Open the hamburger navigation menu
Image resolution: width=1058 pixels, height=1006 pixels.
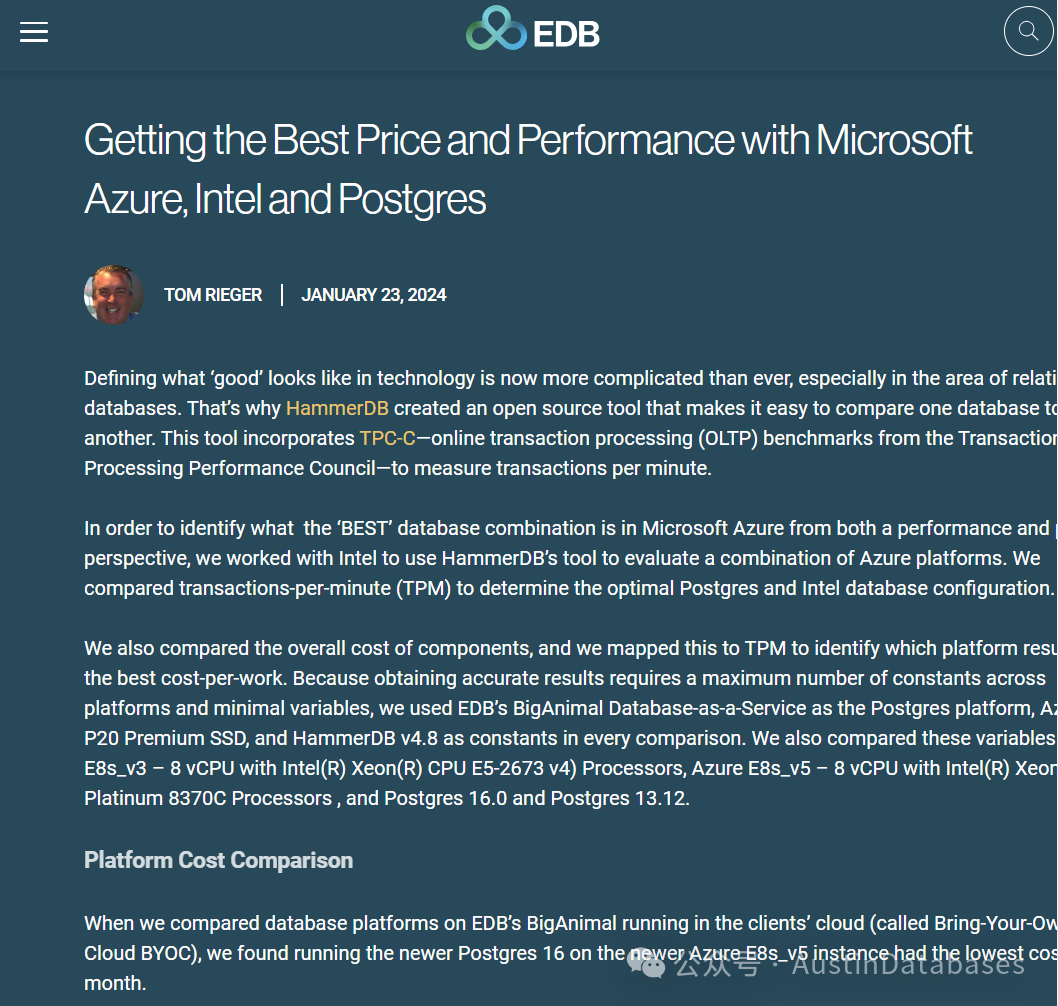pos(34,32)
